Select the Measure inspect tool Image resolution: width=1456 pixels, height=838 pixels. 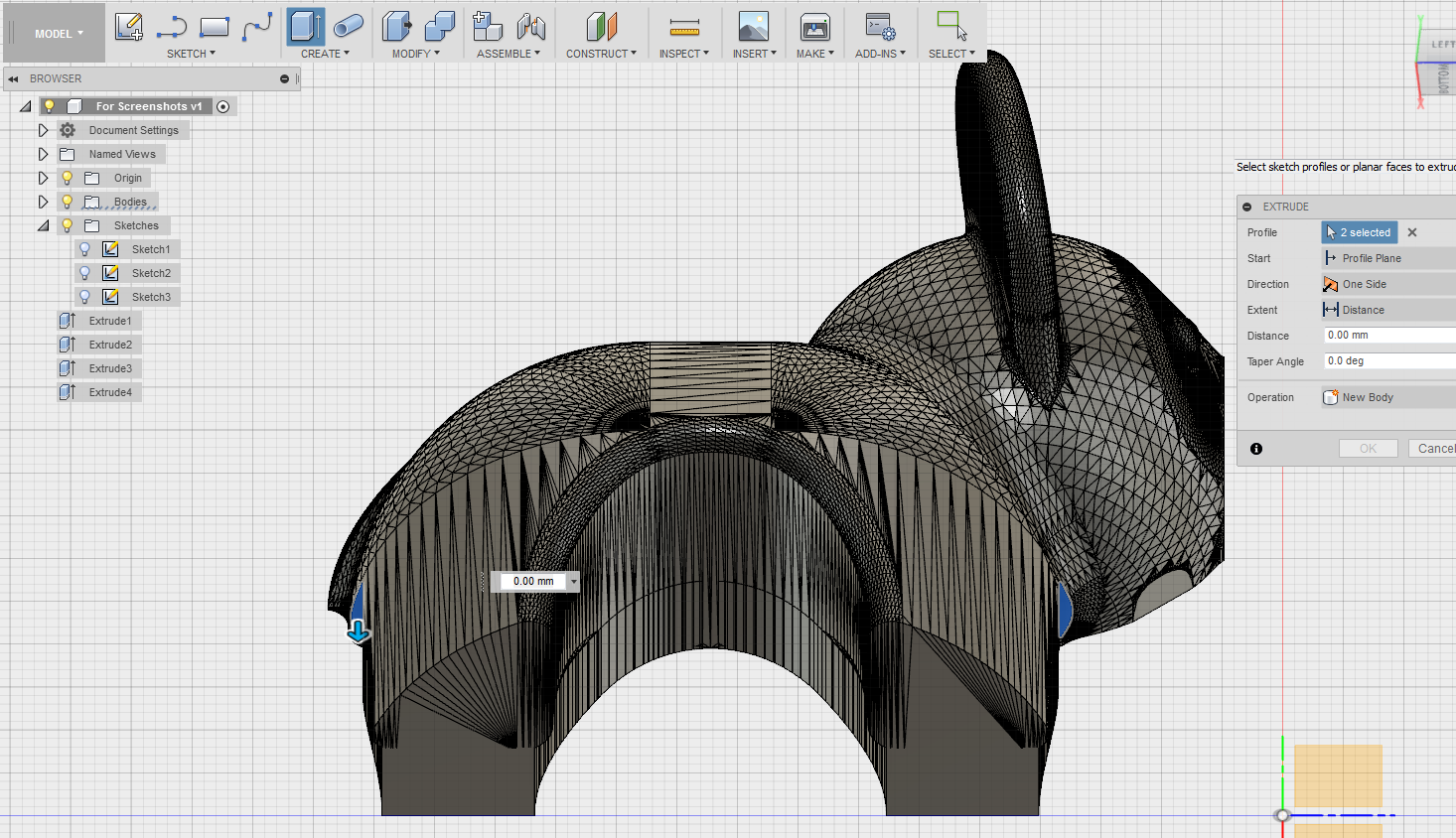pyautogui.click(x=684, y=27)
